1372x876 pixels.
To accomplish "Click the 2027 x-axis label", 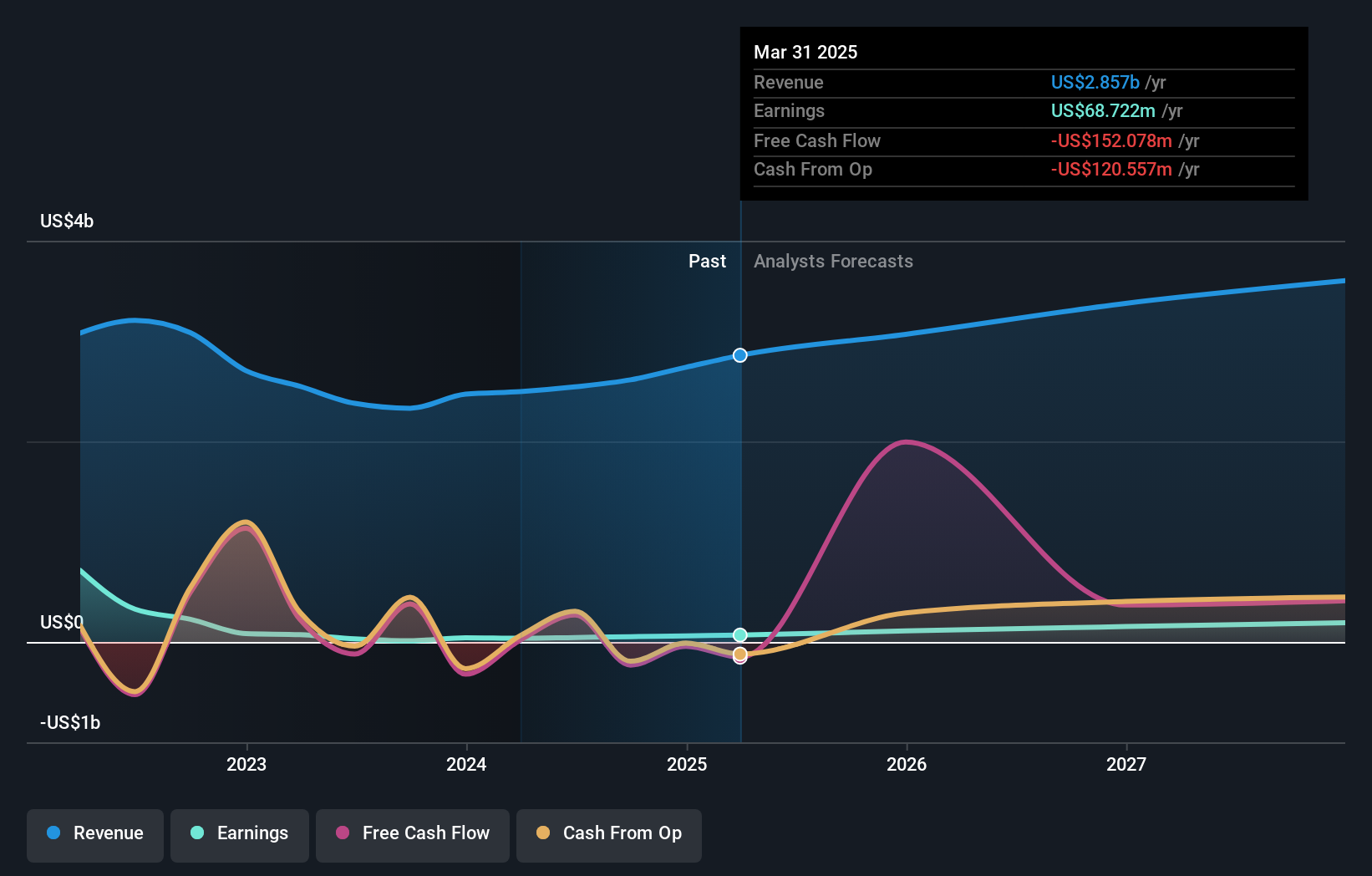I will point(1126,764).
